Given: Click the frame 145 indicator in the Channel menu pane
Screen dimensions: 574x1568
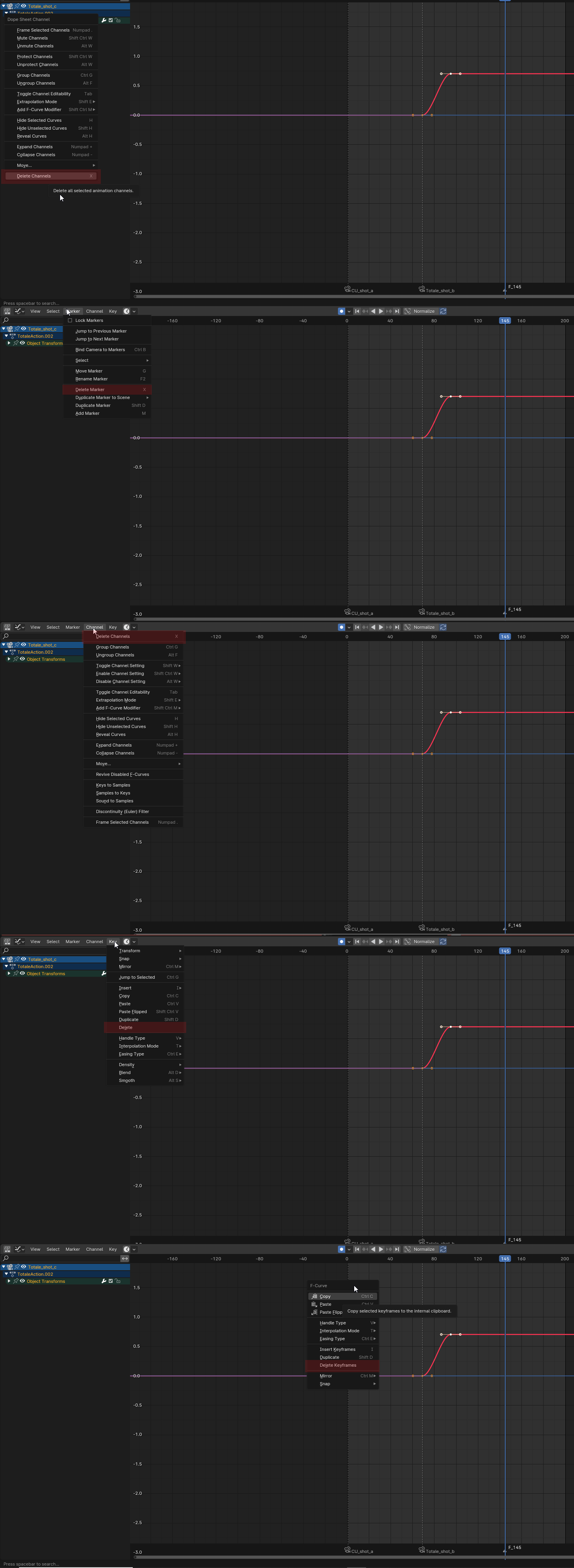Looking at the screenshot, I should coord(504,637).
